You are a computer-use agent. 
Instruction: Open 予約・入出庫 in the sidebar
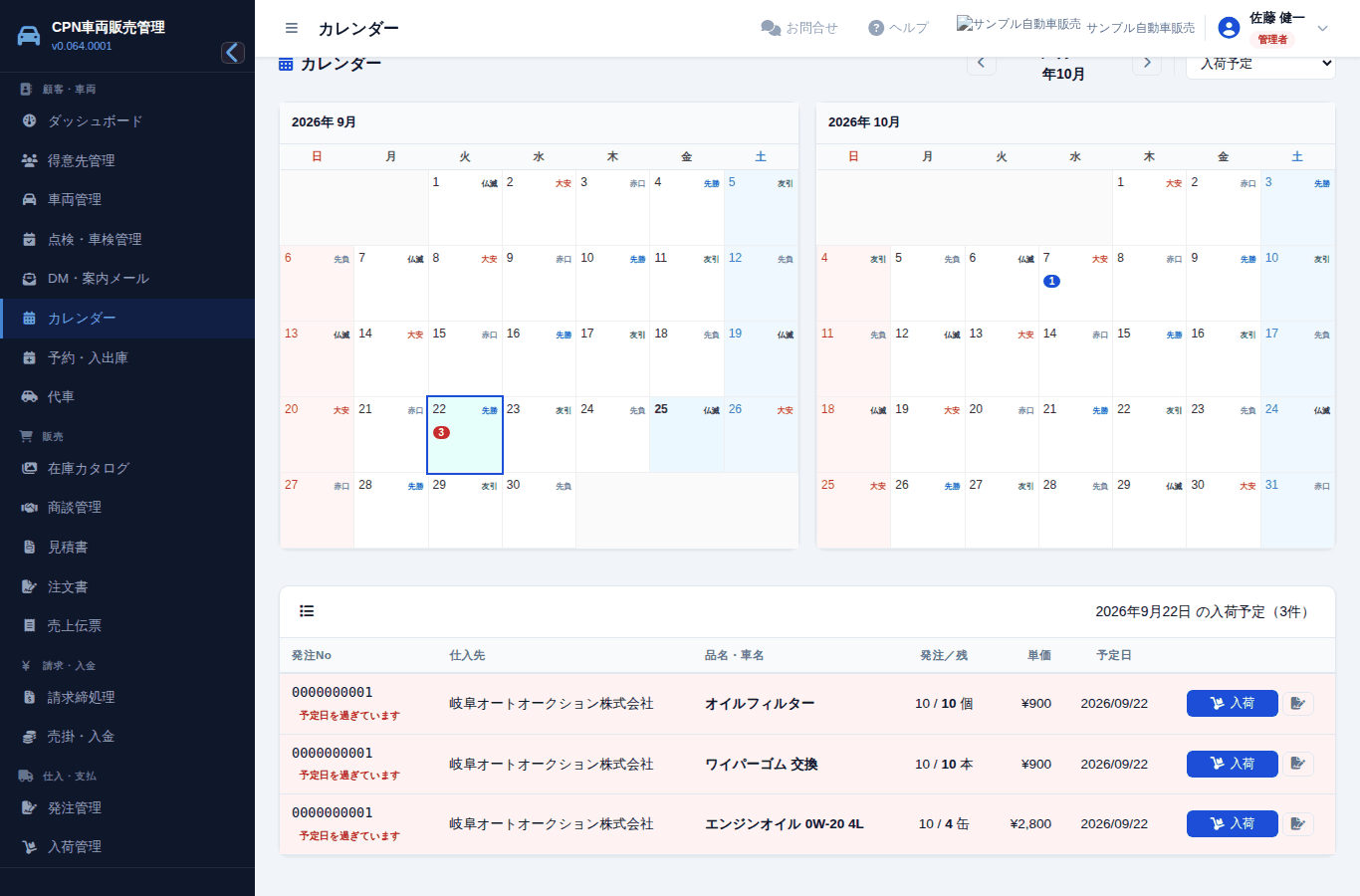(x=127, y=358)
